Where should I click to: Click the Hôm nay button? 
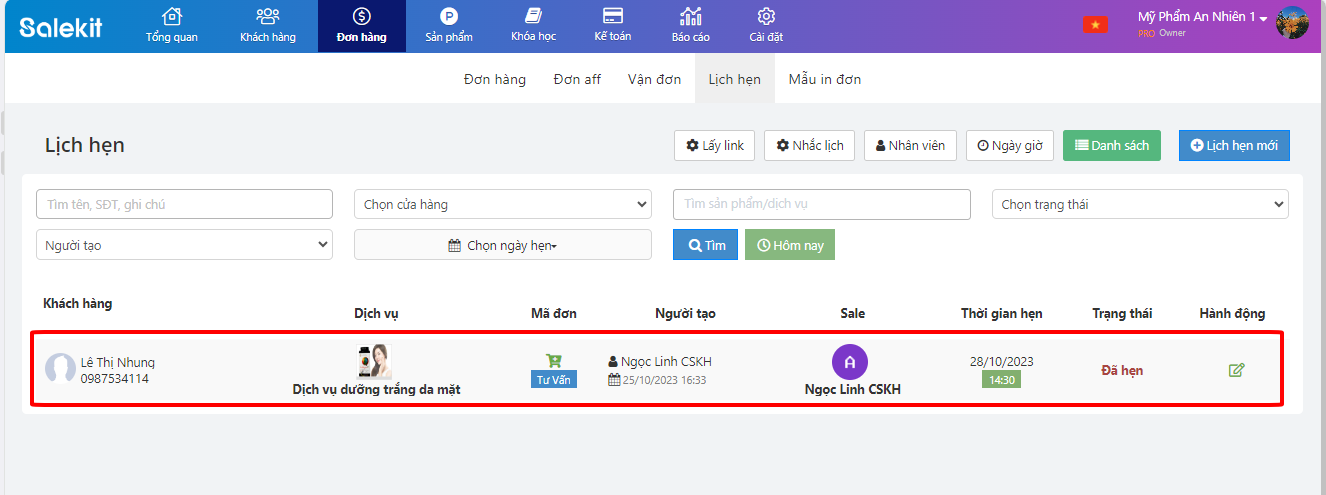point(789,245)
